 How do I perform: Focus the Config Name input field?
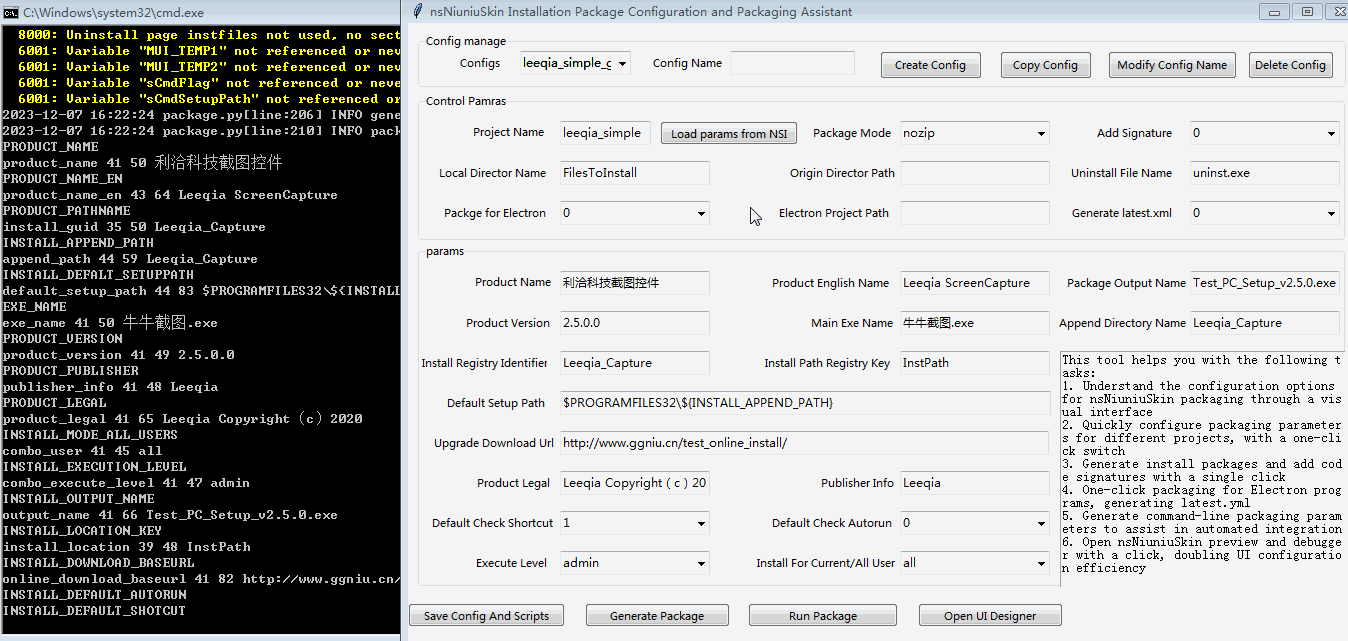(x=792, y=63)
